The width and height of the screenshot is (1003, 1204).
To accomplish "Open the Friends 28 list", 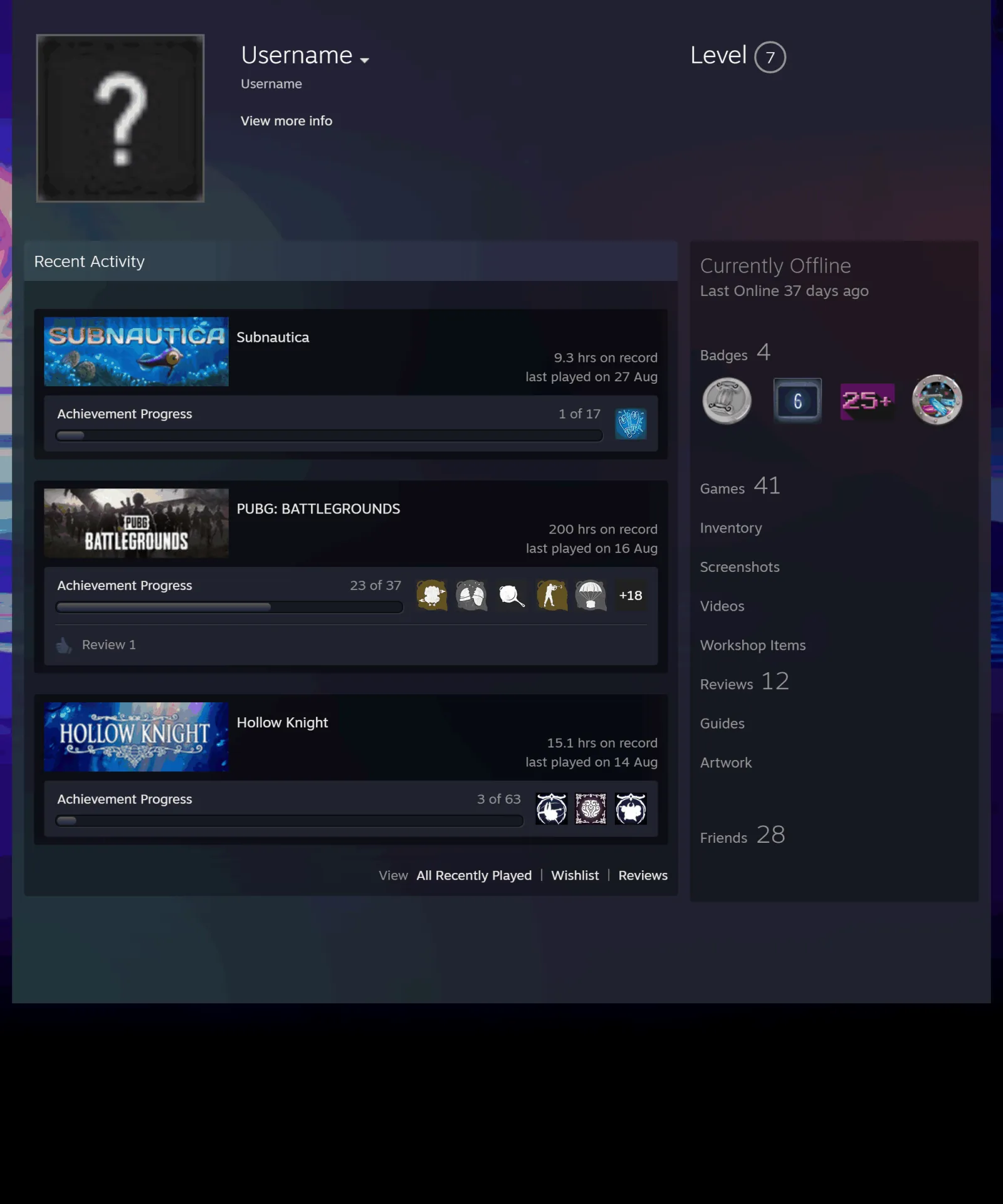I will coord(742,835).
